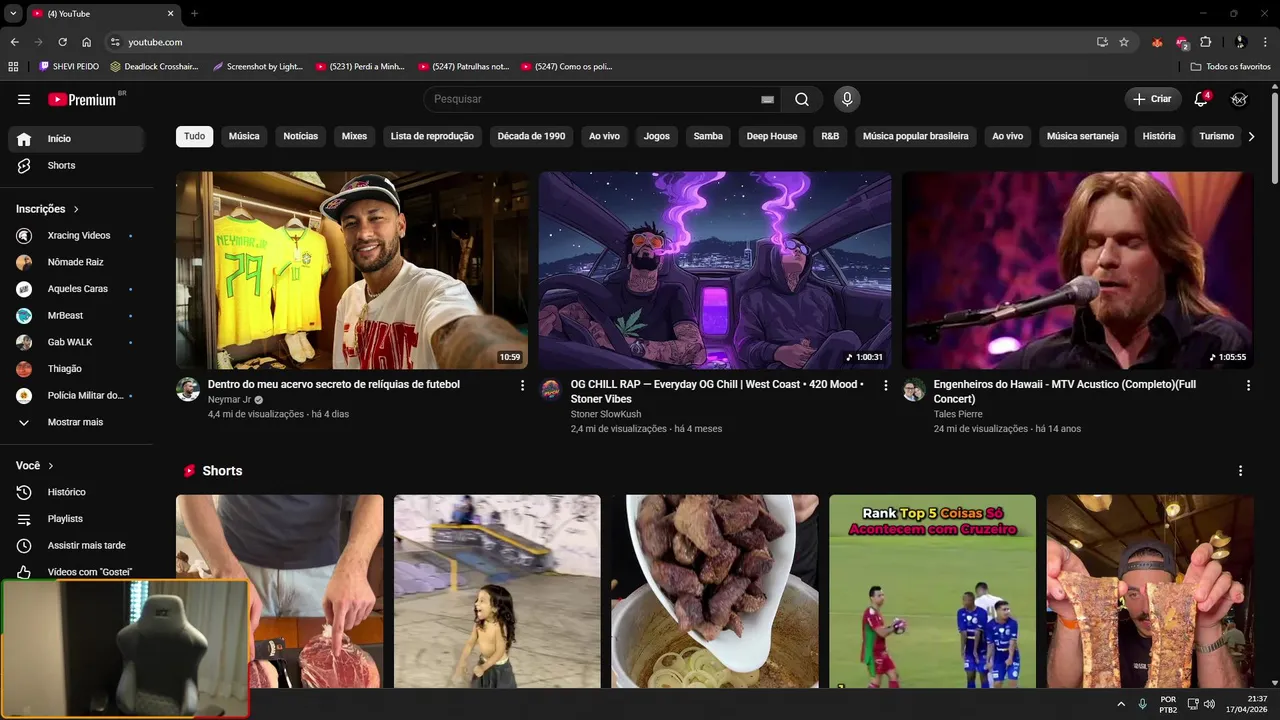Open the browser extensions puzzle icon
This screenshot has width=1280, height=720.
(x=1205, y=42)
